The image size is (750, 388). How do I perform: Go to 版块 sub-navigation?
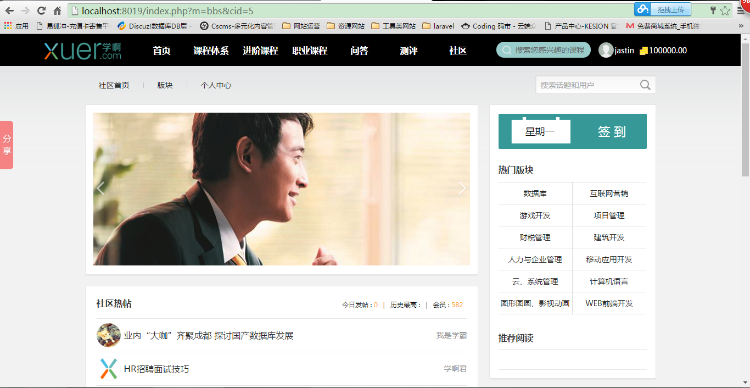[165, 85]
